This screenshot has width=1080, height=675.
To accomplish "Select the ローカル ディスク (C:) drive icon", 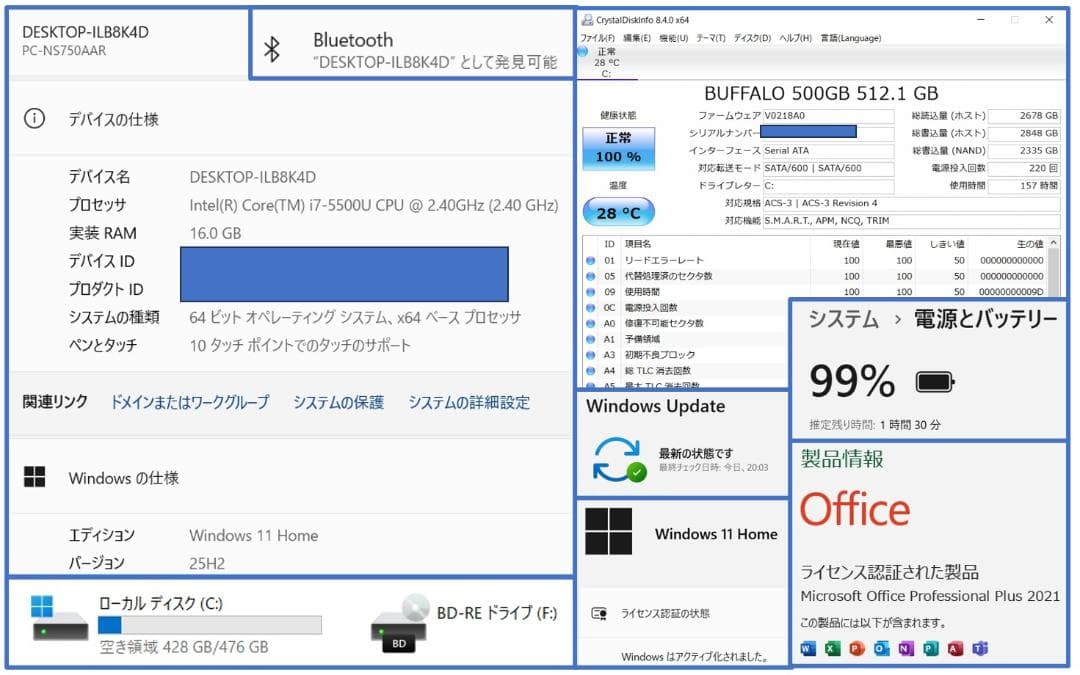I will point(59,619).
